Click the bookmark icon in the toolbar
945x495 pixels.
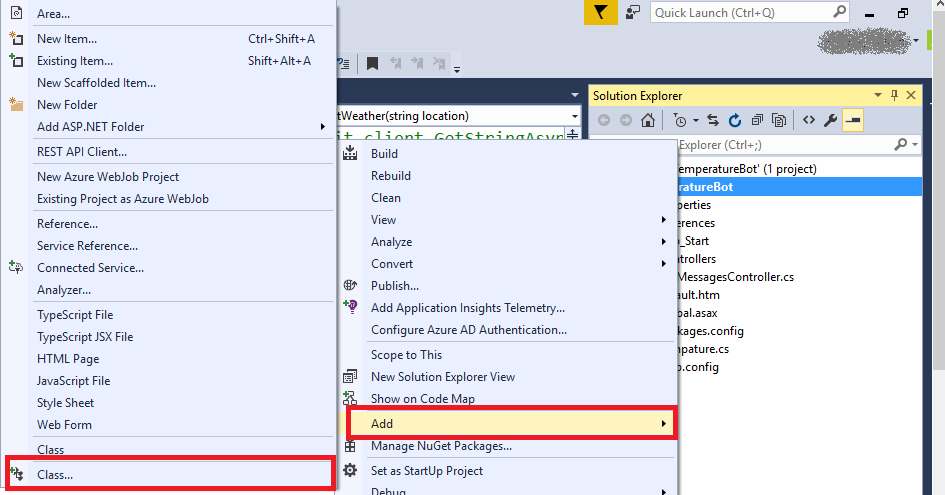(372, 63)
